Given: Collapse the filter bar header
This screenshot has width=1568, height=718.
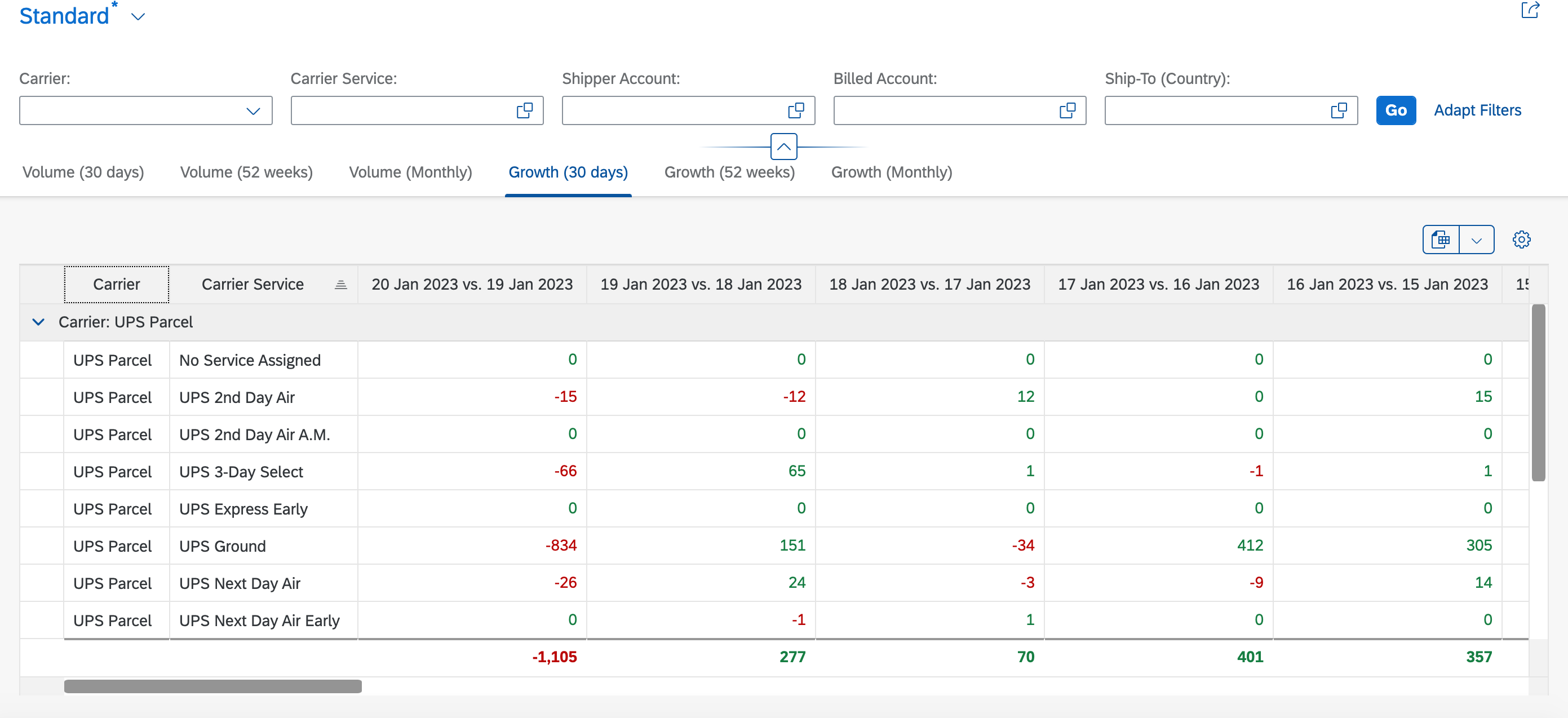Looking at the screenshot, I should click(784, 147).
